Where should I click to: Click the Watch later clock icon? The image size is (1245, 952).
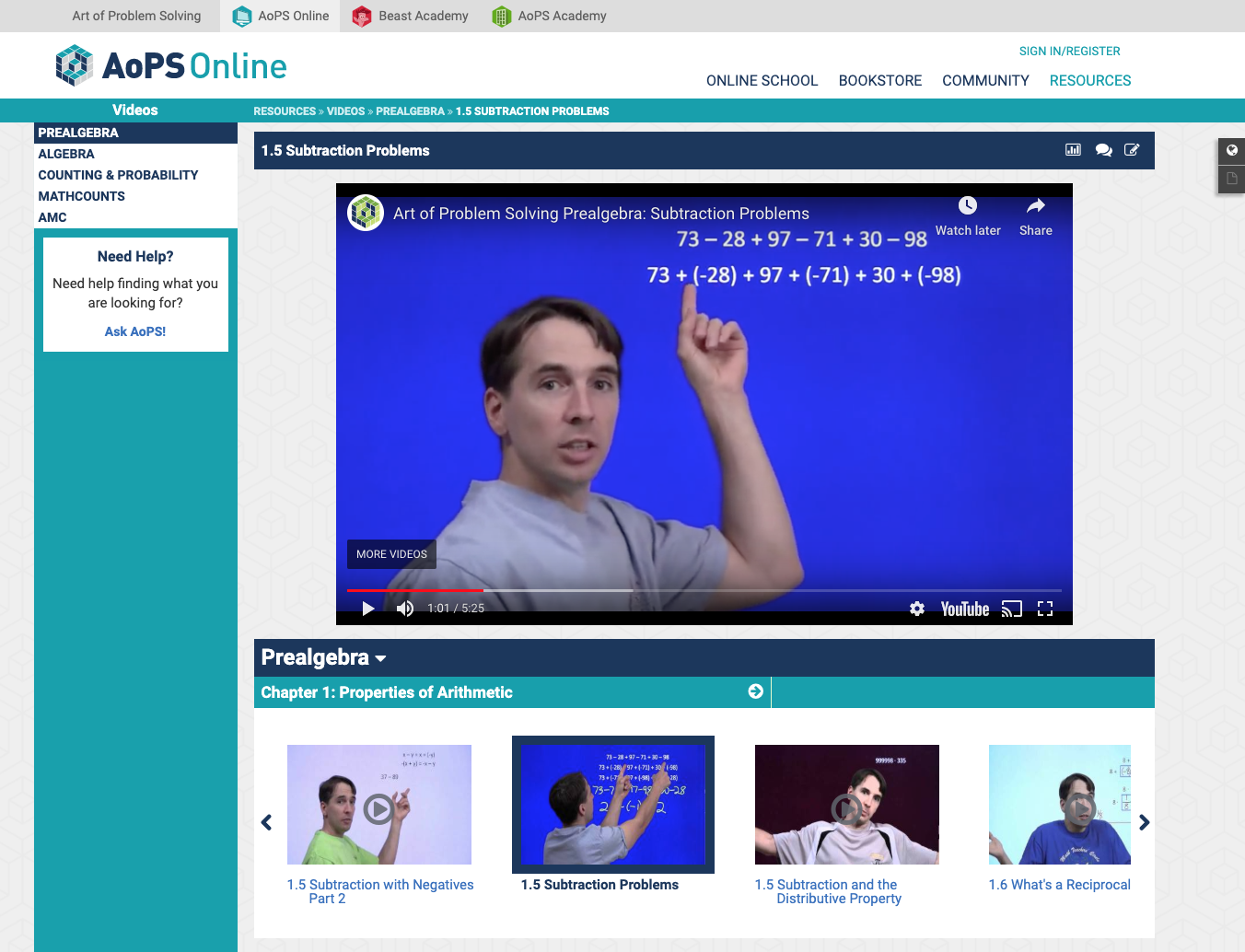pyautogui.click(x=967, y=206)
